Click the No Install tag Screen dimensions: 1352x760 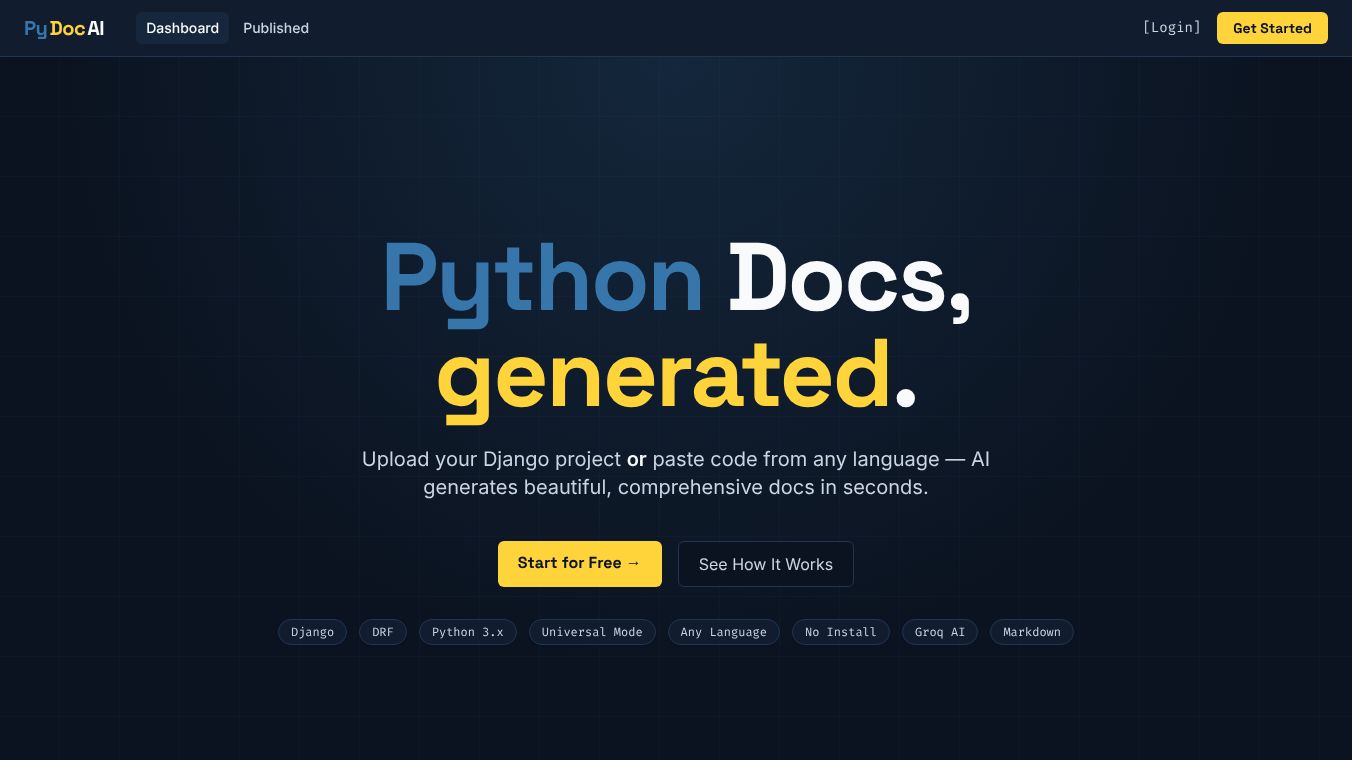click(x=841, y=632)
